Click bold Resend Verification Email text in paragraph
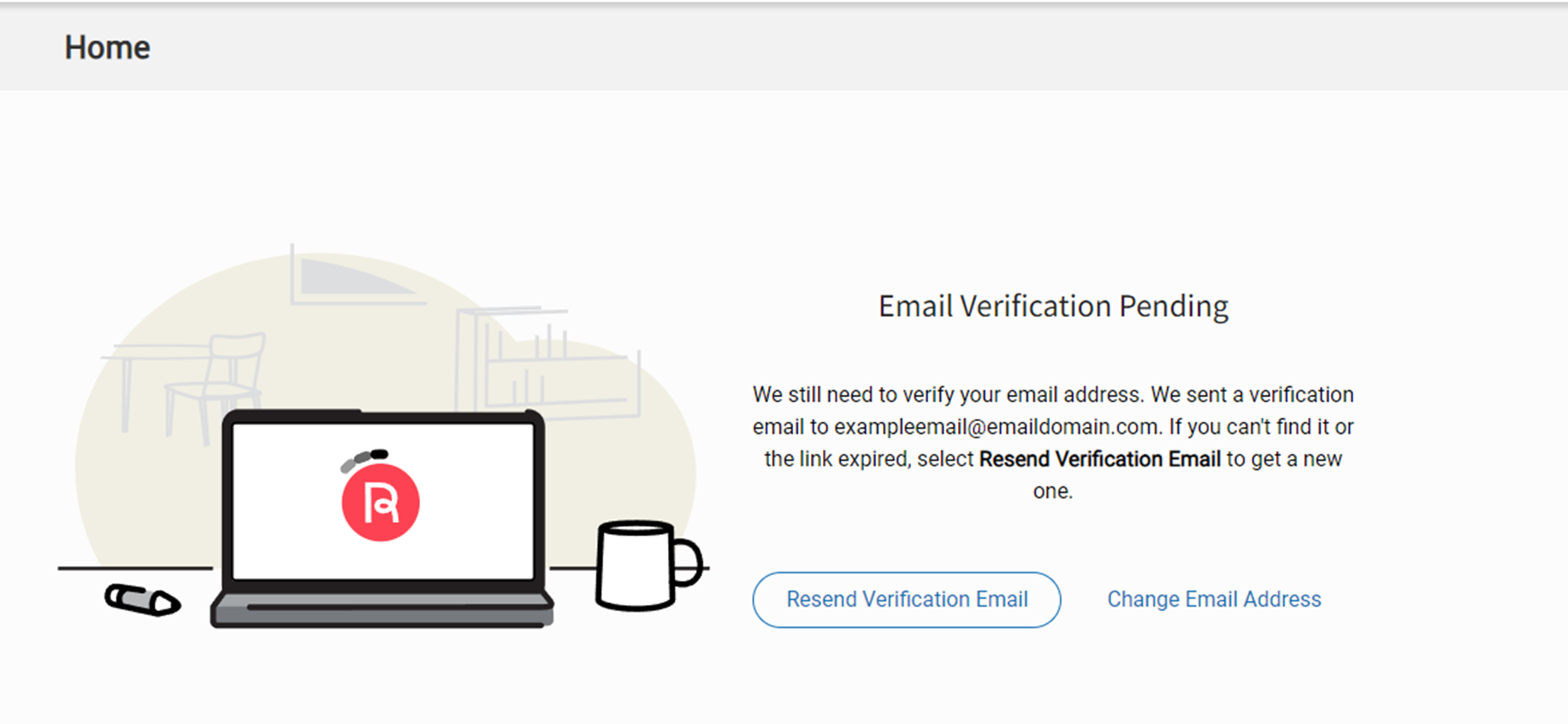Screen dimensions: 1568x724 point(1099,459)
